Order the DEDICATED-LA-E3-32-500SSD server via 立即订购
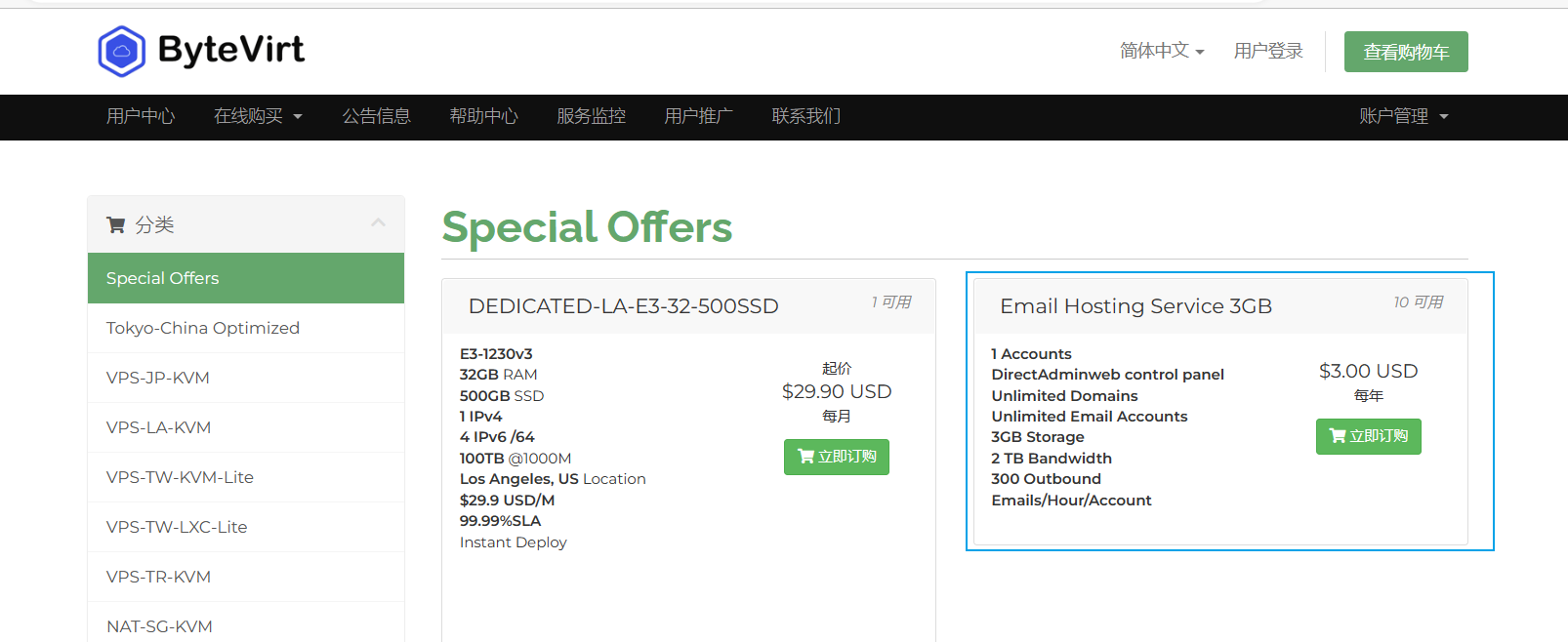 coord(836,457)
